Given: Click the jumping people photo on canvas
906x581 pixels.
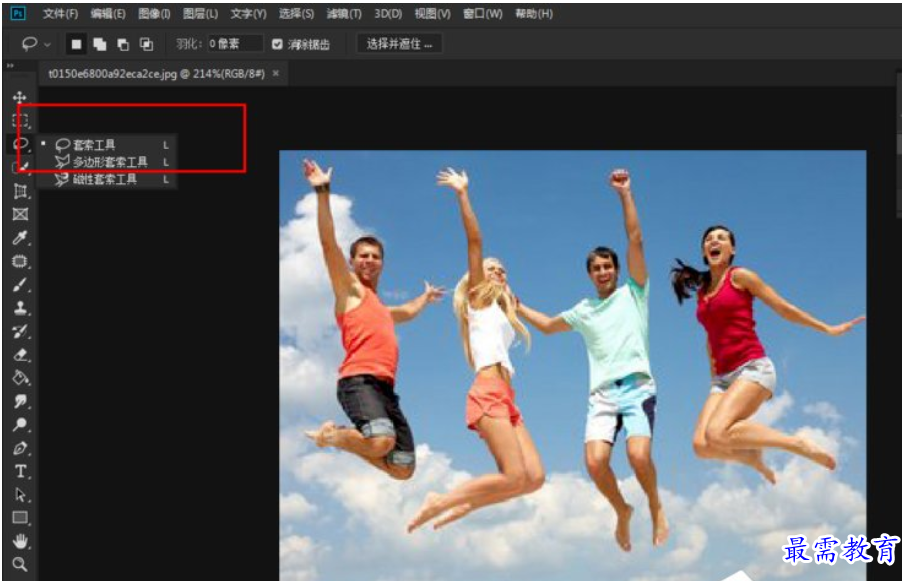Looking at the screenshot, I should coord(572,364).
